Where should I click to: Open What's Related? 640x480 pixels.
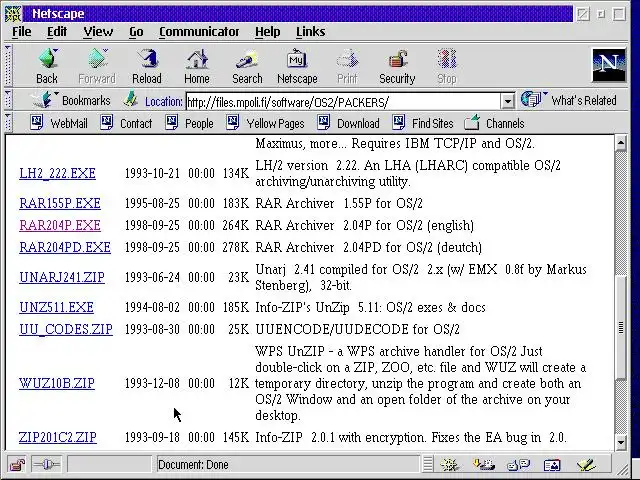569,100
